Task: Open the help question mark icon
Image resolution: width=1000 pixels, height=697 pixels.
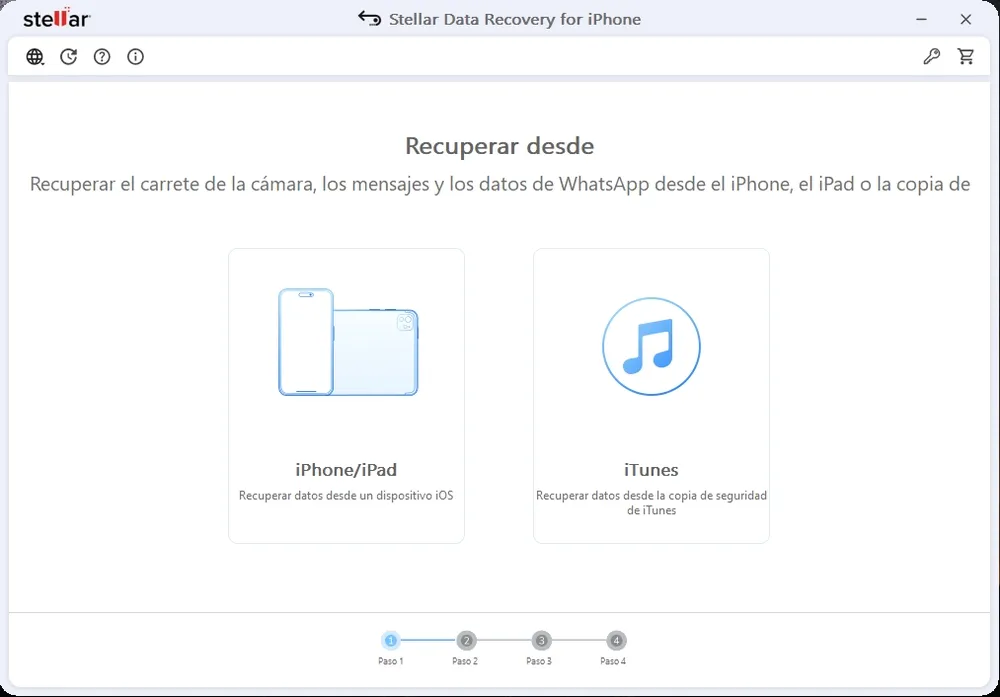Action: coord(102,57)
